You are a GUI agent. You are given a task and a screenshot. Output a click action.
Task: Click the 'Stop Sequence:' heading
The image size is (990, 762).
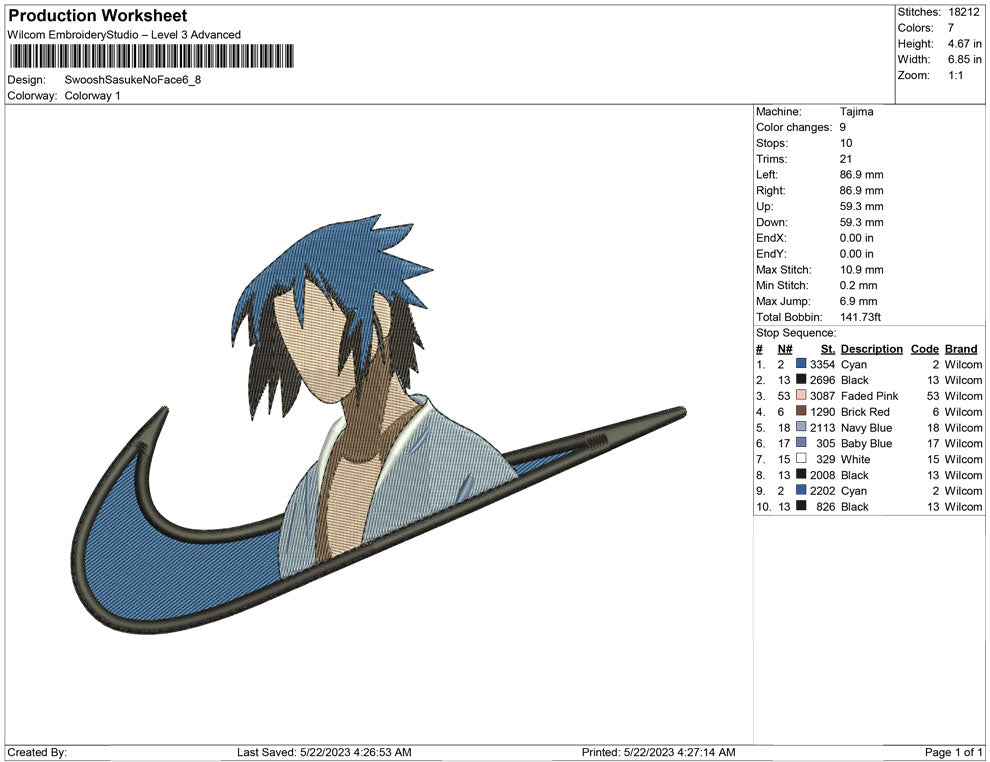coord(796,333)
